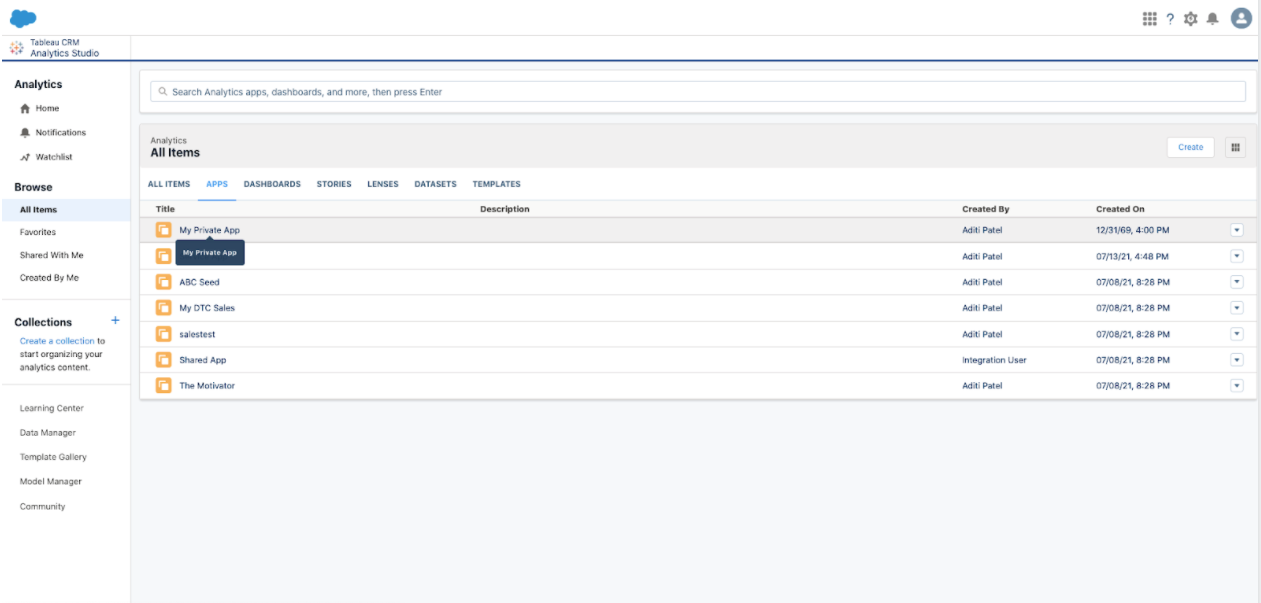The width and height of the screenshot is (1261, 603).
Task: Open the dropdown arrow for Shared App
Action: point(1236,360)
